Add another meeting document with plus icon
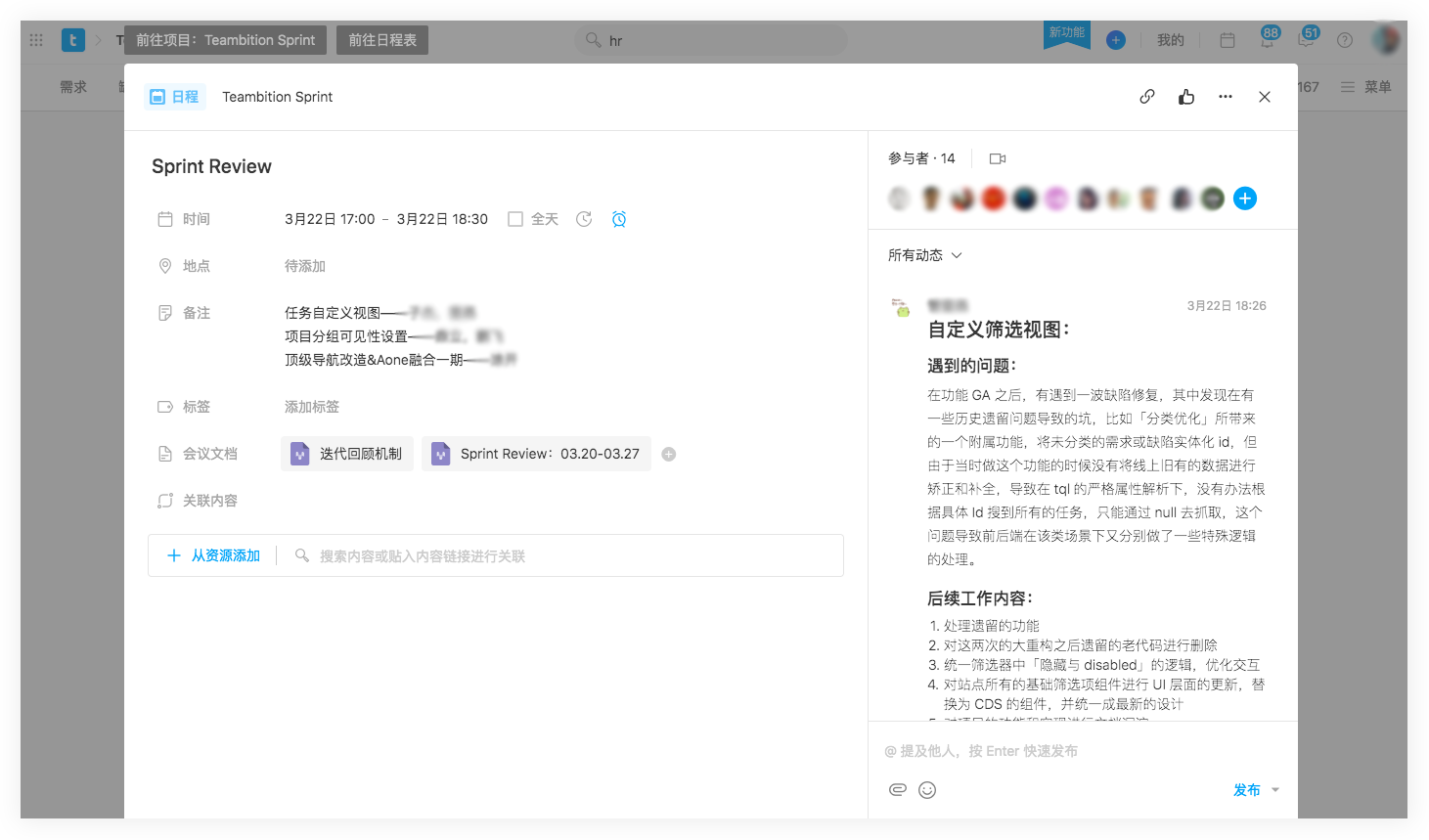1429x840 pixels. click(x=669, y=454)
